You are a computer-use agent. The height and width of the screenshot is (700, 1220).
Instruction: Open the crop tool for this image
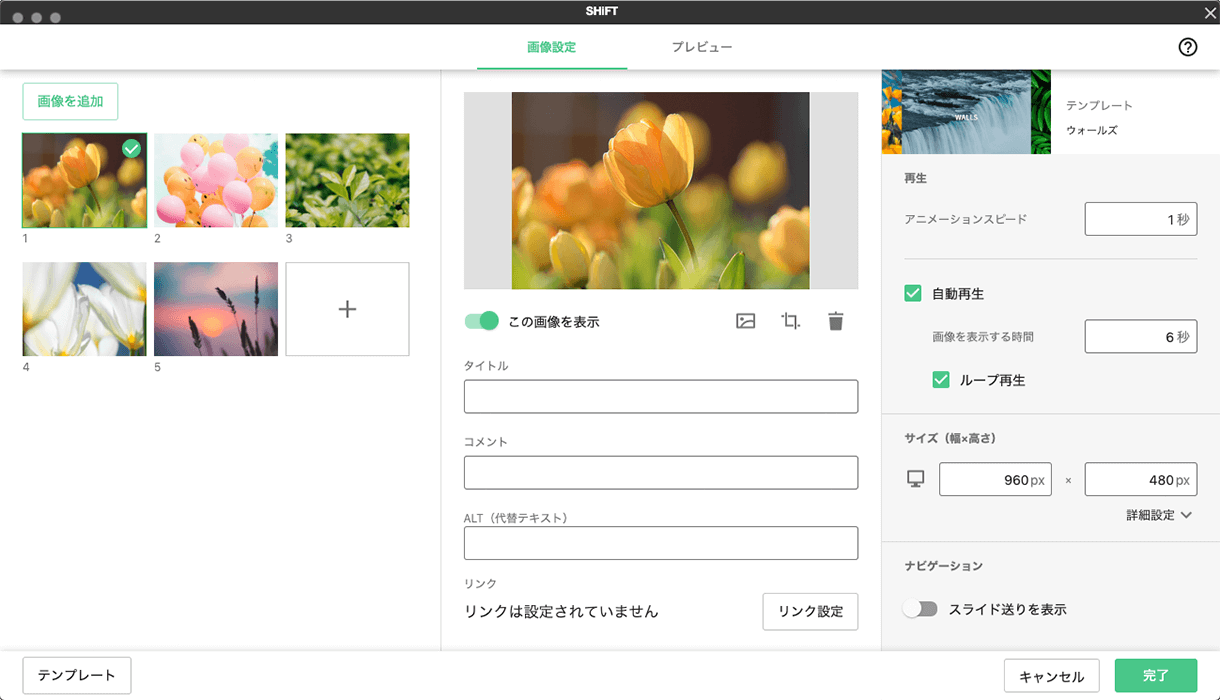pos(790,321)
